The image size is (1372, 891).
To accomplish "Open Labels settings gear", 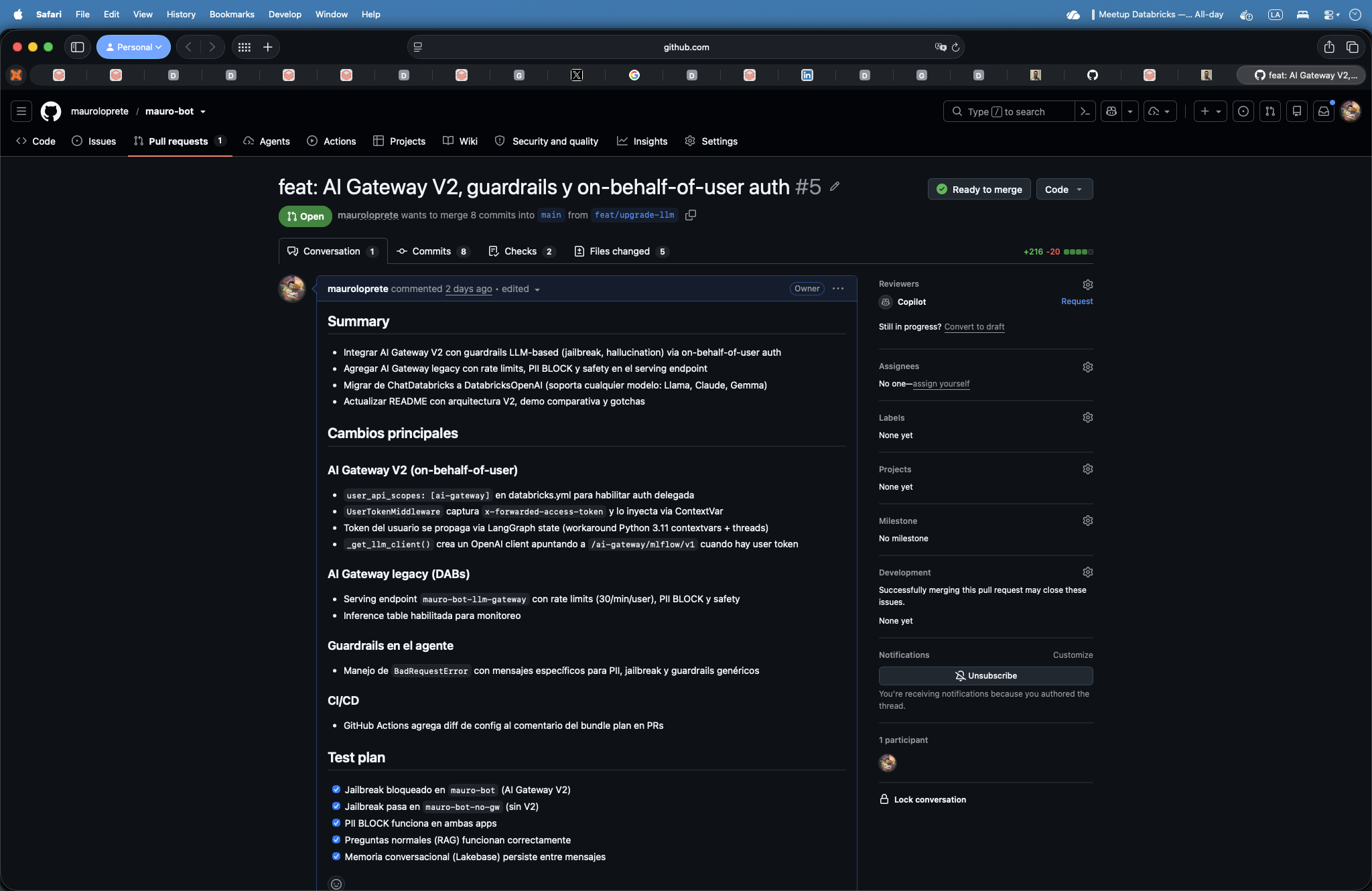I will 1088,417.
